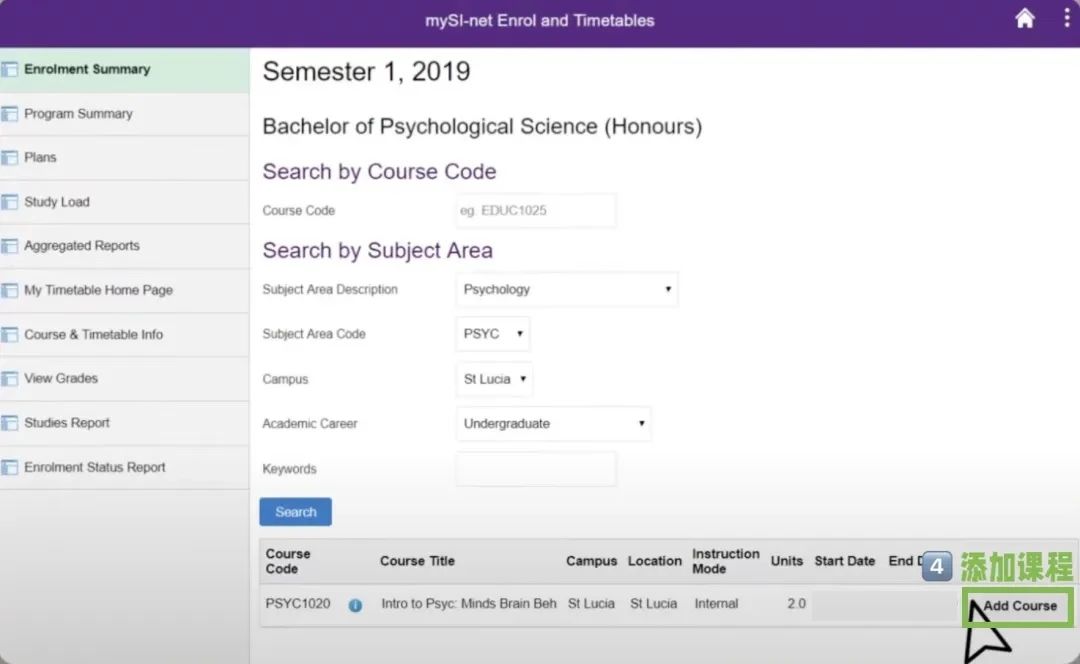Click the Studies Report sidebar icon
Image resolution: width=1080 pixels, height=664 pixels.
pyautogui.click(x=10, y=423)
